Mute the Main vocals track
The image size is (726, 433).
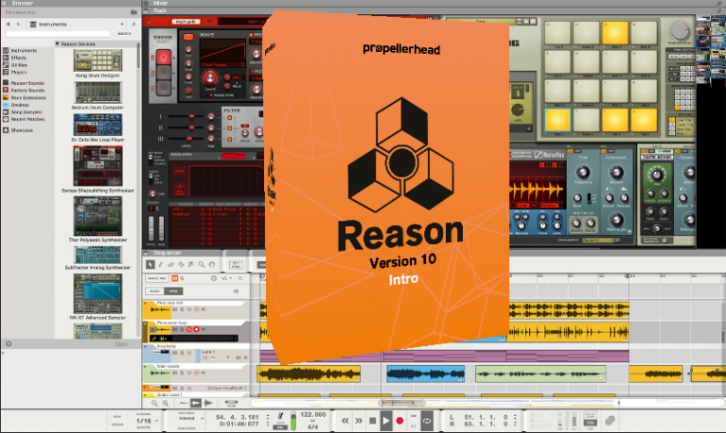coord(175,373)
